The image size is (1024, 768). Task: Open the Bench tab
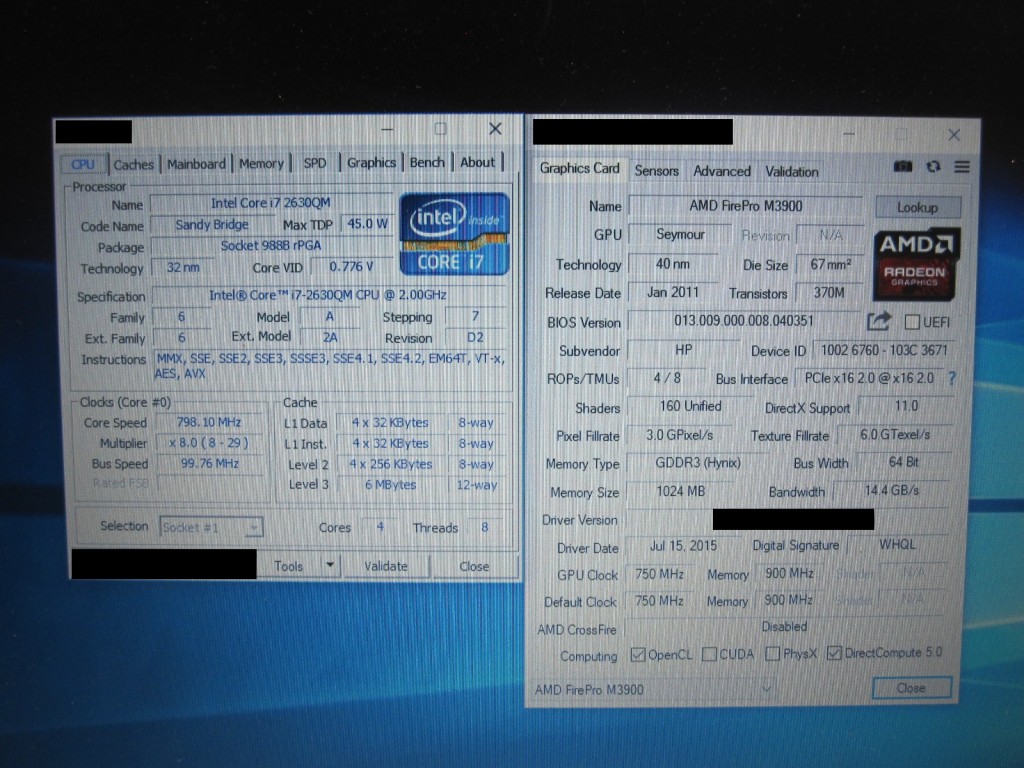[x=427, y=162]
